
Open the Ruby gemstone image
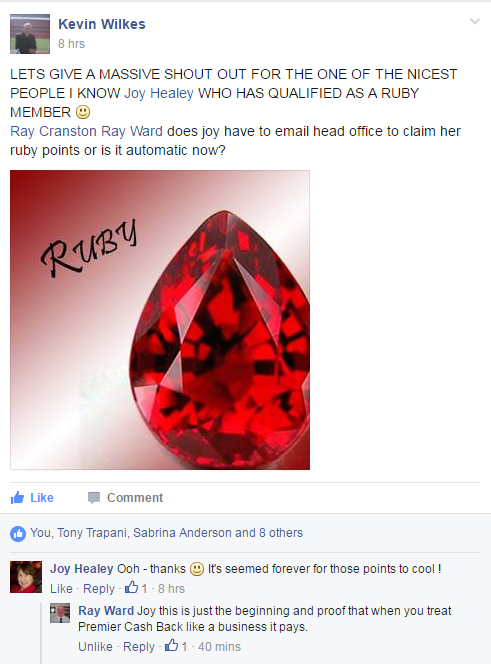pos(160,320)
